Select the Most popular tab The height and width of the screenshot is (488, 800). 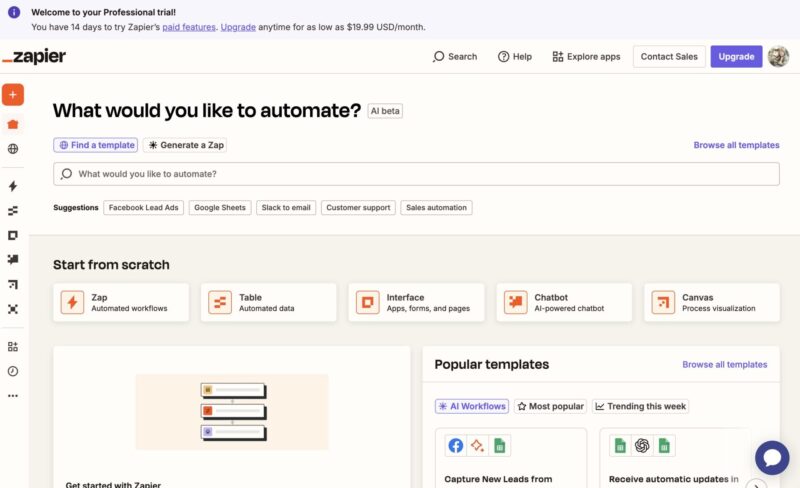click(551, 406)
